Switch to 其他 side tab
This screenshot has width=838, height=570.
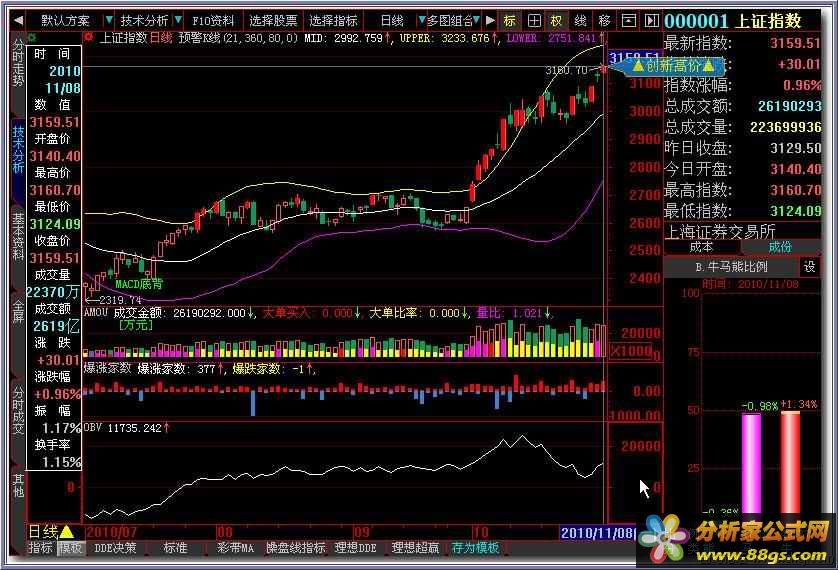pyautogui.click(x=18, y=485)
